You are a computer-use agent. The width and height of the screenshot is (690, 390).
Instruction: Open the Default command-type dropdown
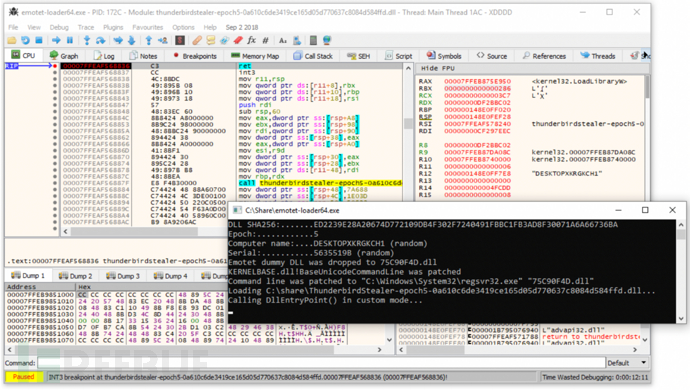click(627, 363)
